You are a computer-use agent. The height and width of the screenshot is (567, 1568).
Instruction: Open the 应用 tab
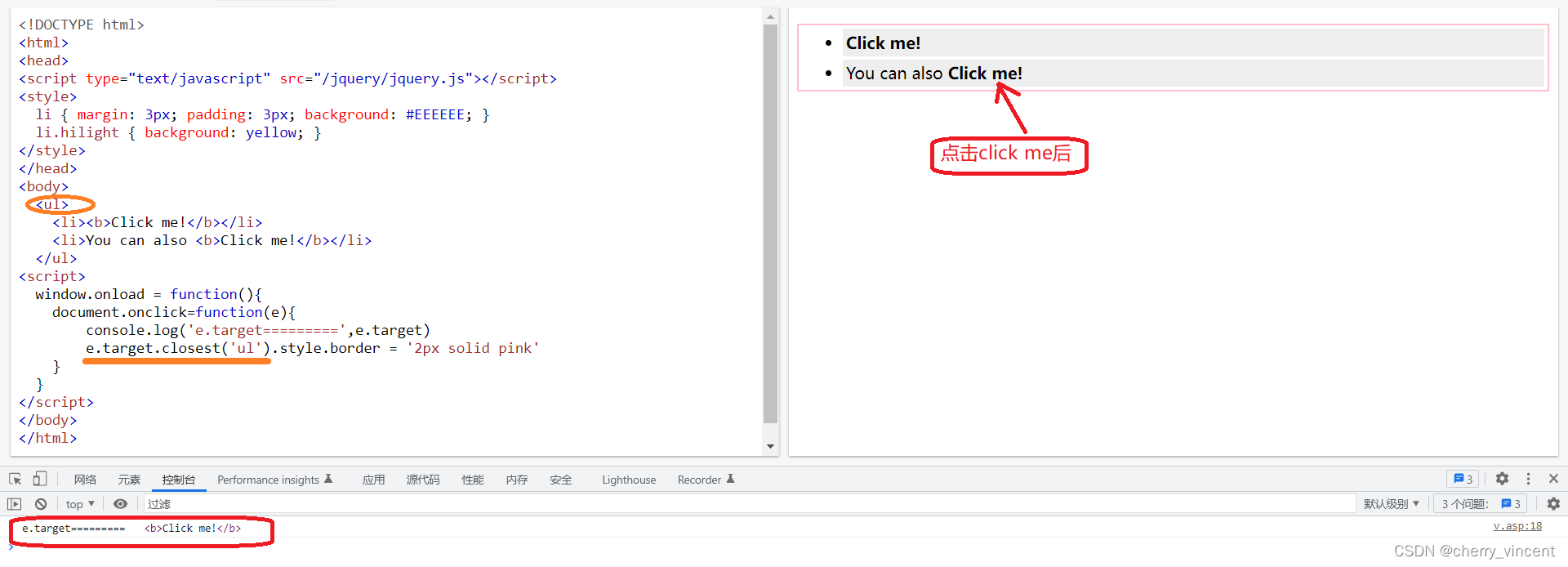(373, 480)
